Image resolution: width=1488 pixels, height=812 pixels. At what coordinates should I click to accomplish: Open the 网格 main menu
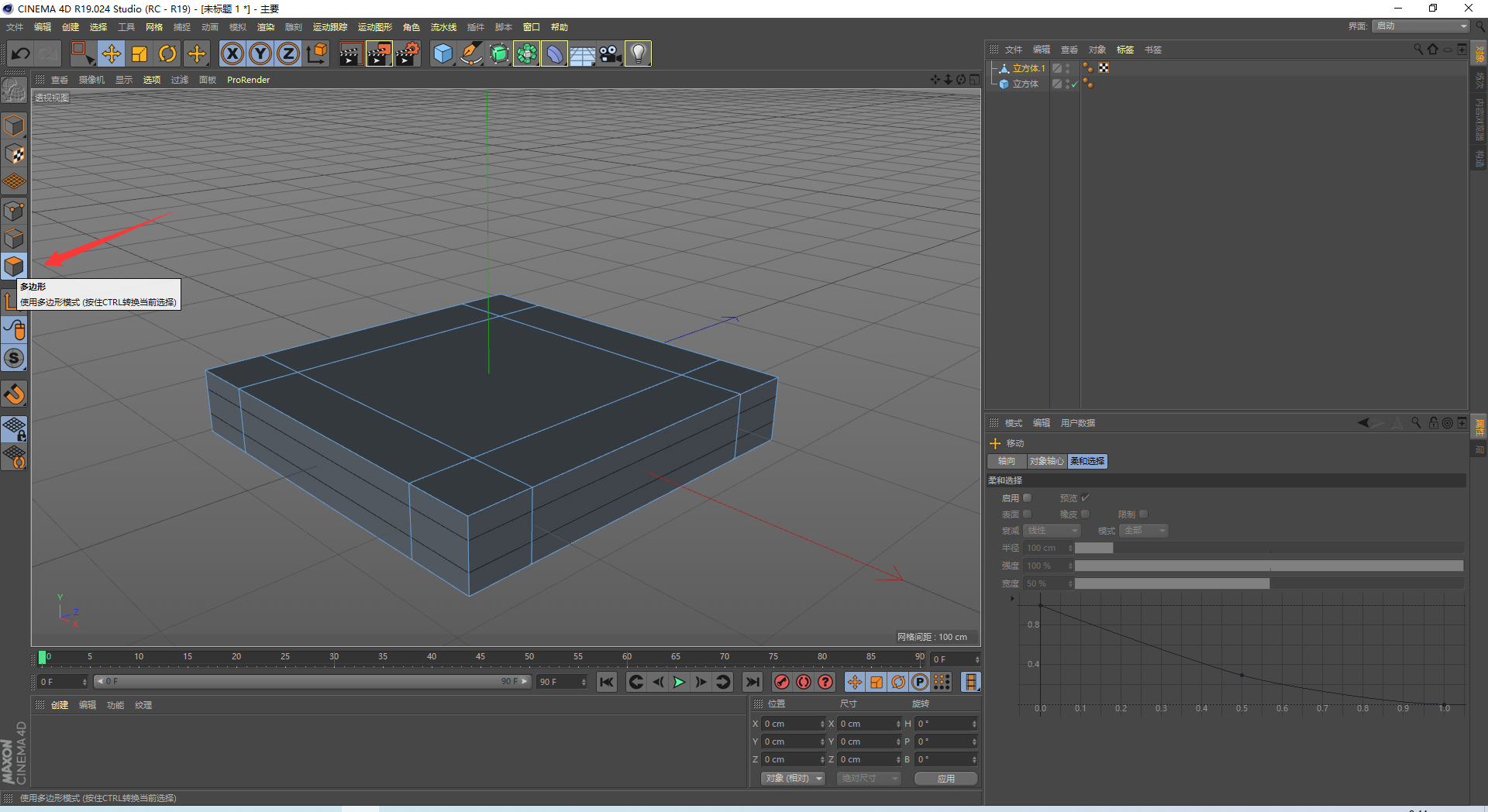tap(154, 27)
